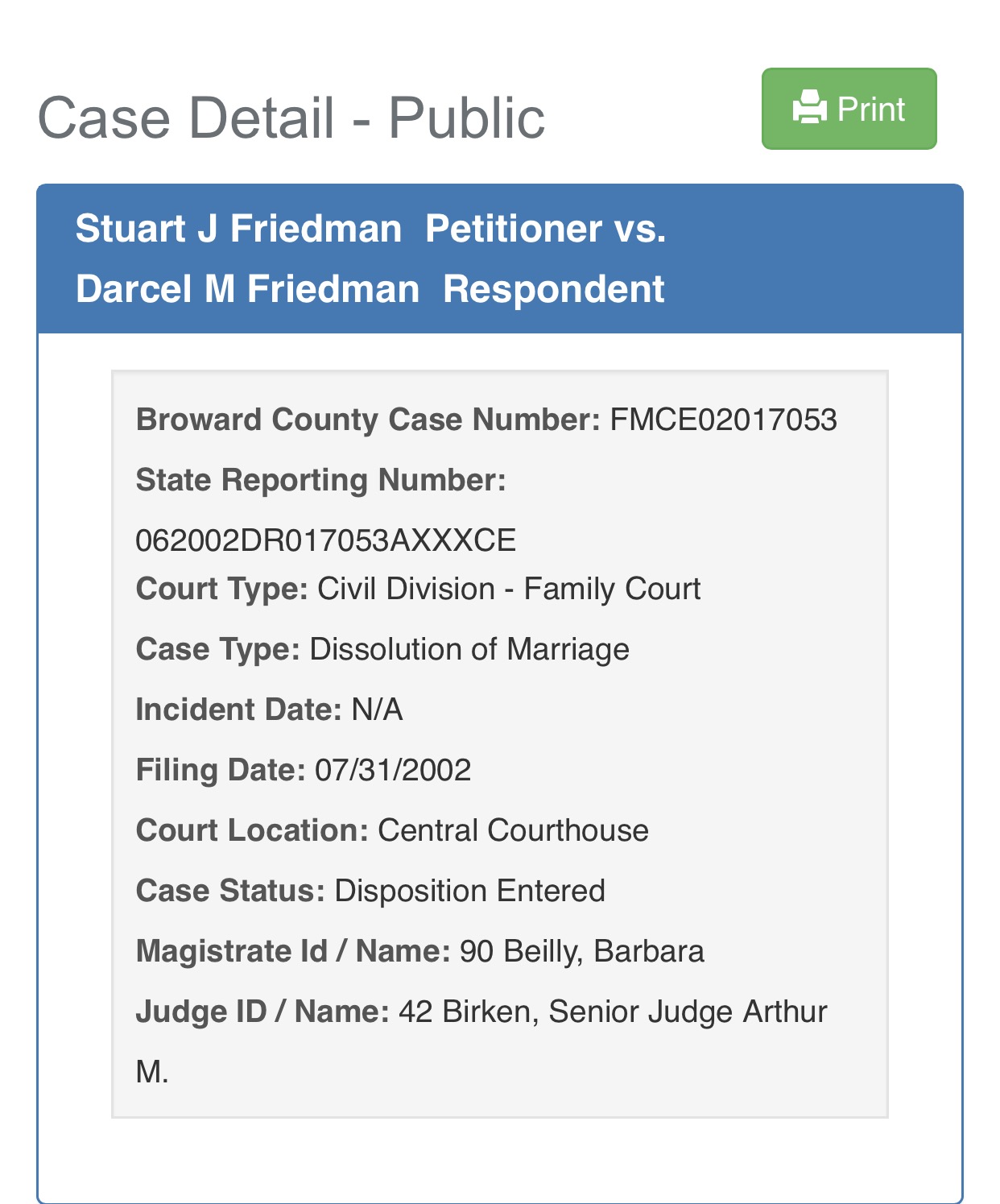The width and height of the screenshot is (1000, 1204).
Task: Click the Dissolution of Marriage case type
Action: (469, 649)
